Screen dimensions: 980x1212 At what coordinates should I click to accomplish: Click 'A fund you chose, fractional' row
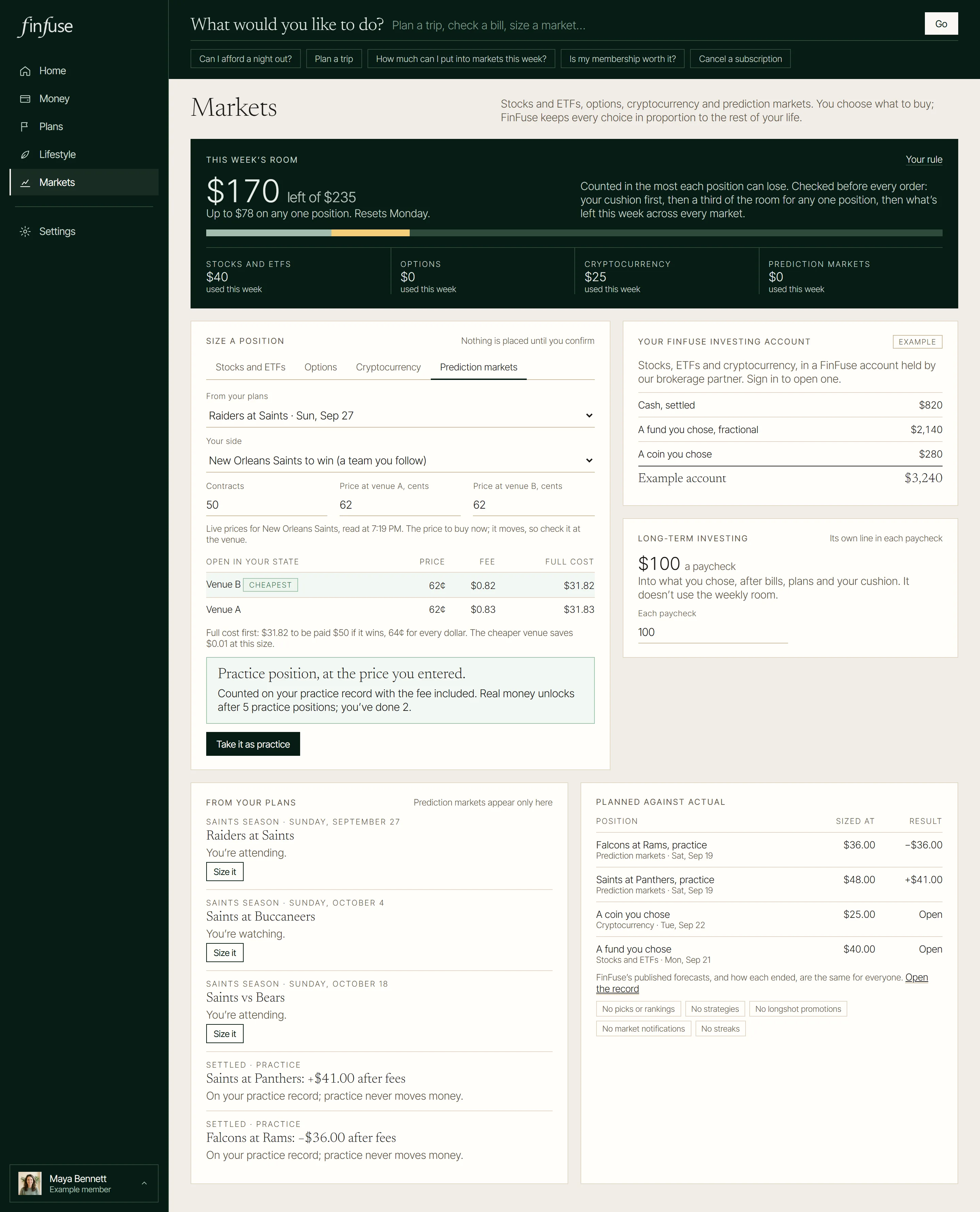coord(790,430)
